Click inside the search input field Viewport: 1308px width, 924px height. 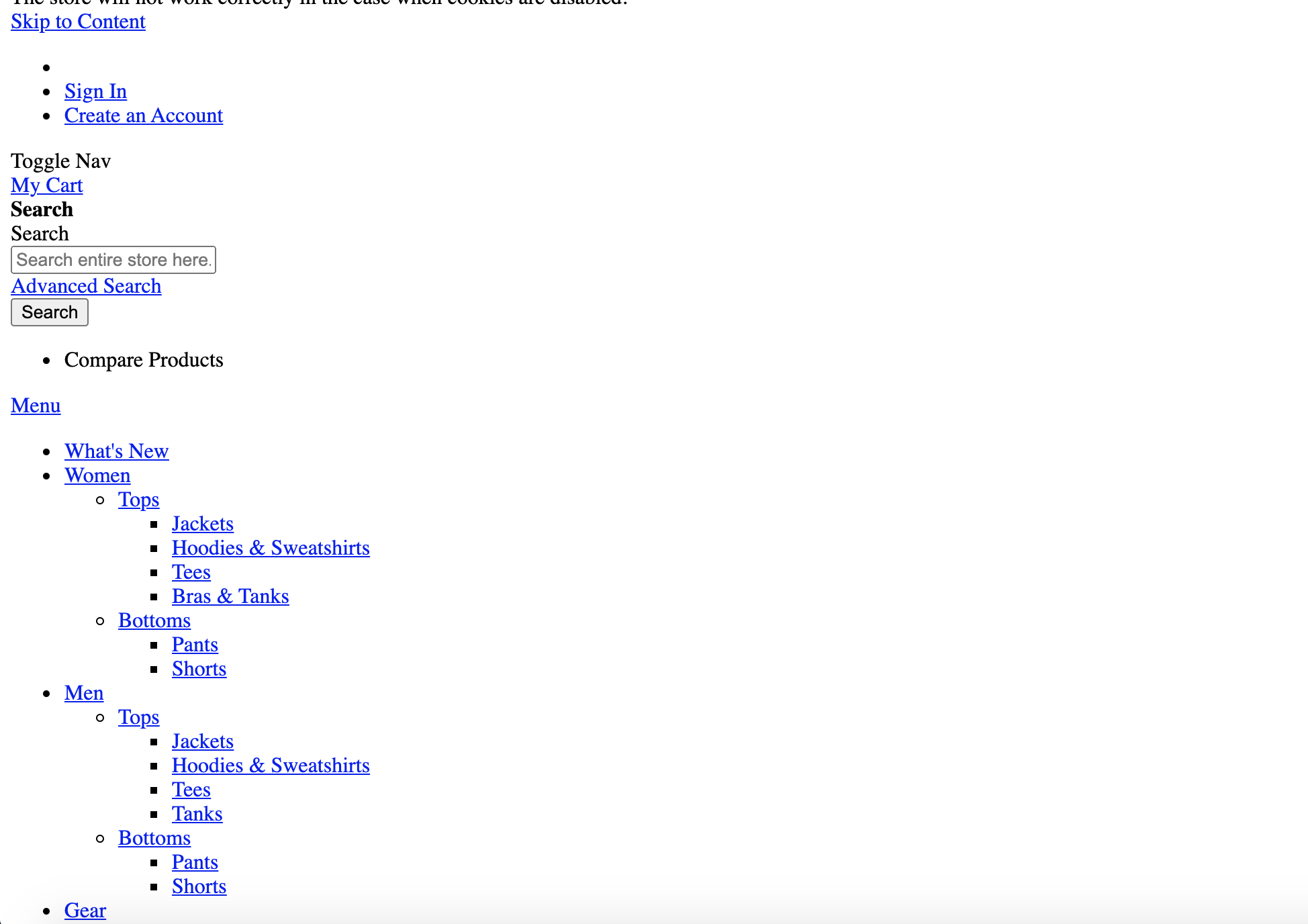[x=113, y=259]
